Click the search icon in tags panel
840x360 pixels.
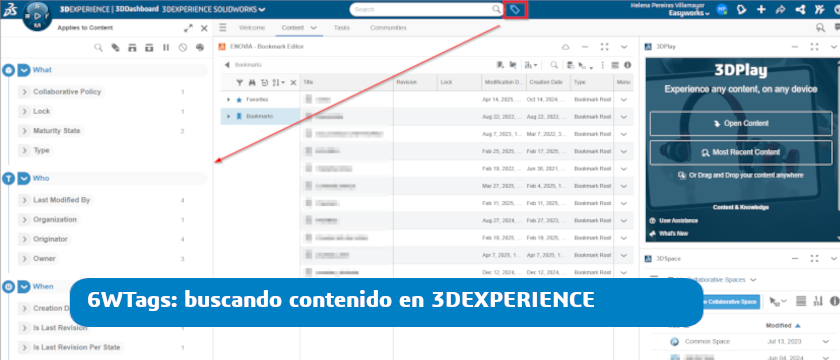99,48
